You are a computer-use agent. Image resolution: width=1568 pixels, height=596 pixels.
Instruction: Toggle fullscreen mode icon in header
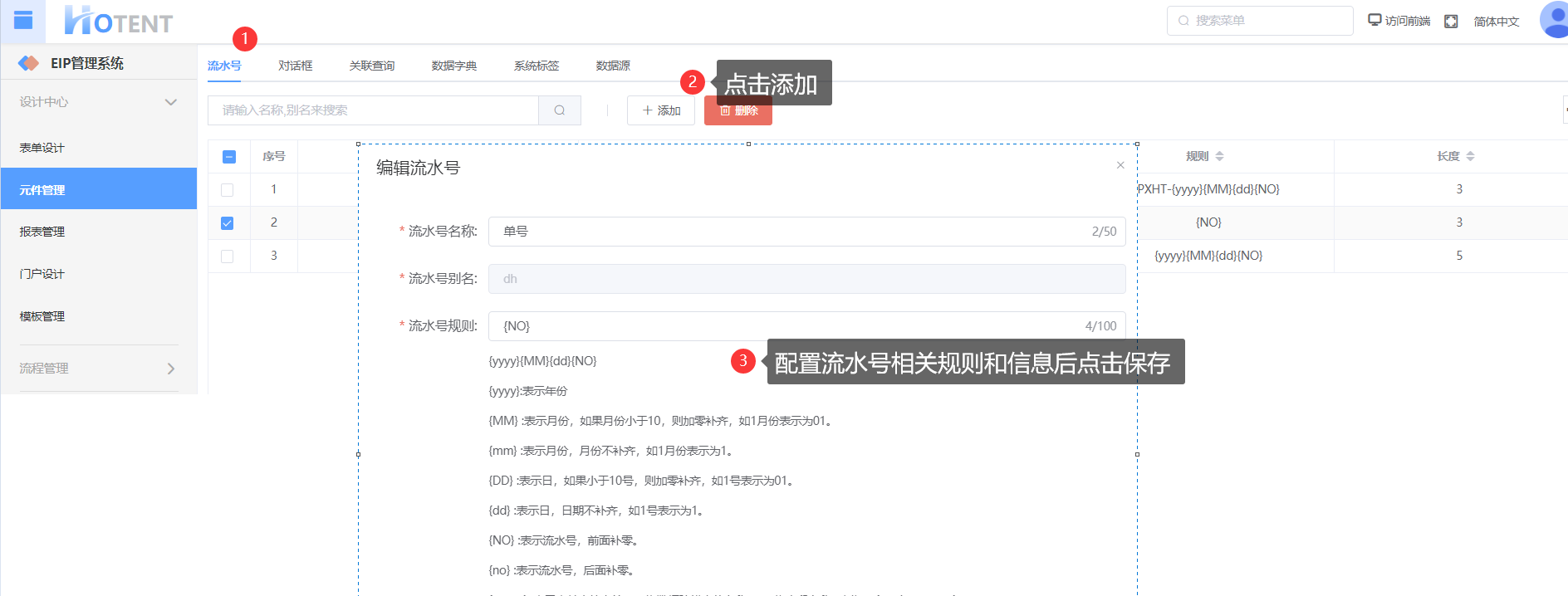coord(1451,22)
